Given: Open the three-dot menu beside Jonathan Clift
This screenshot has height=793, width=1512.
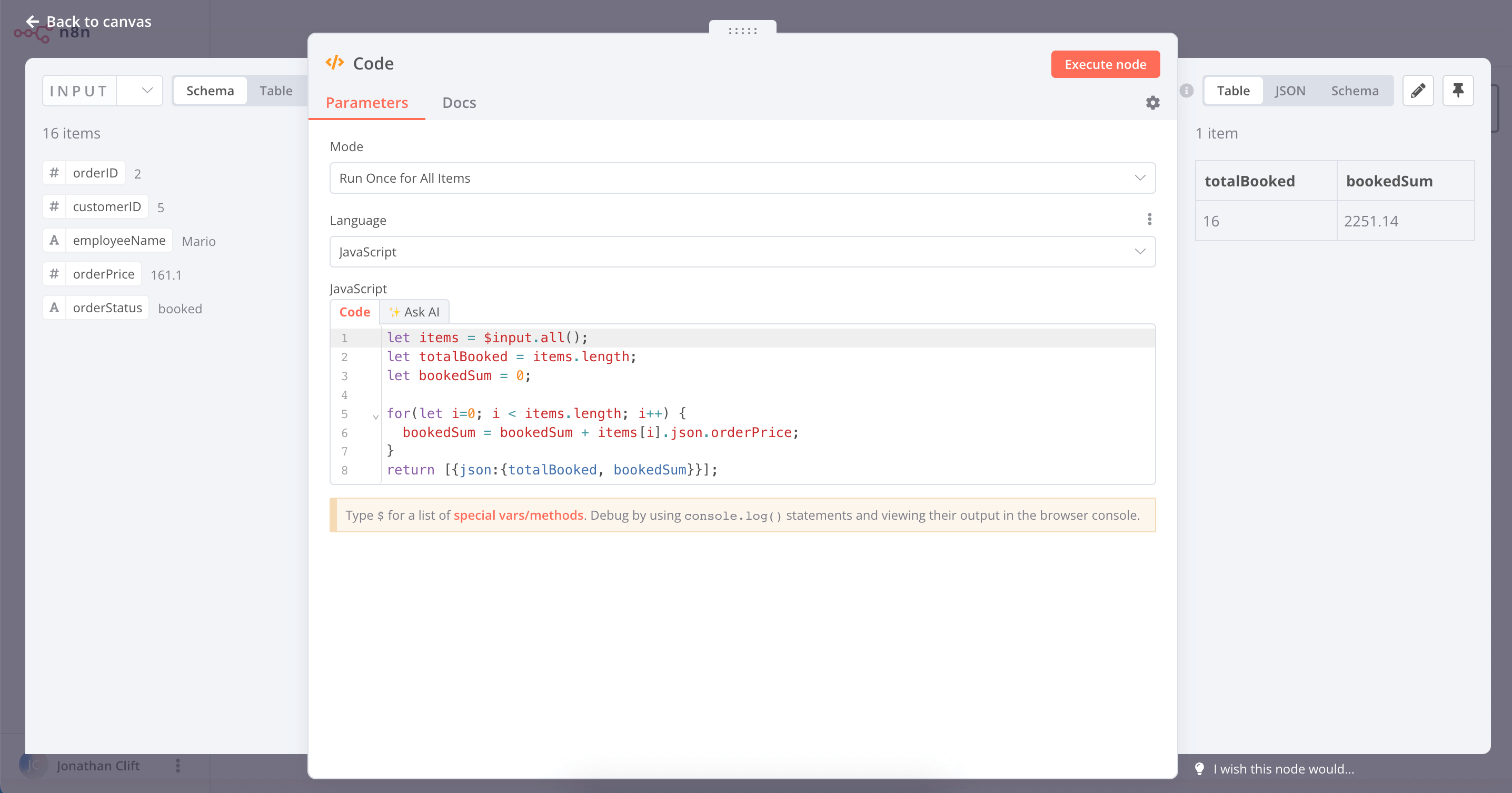Looking at the screenshot, I should 178,766.
